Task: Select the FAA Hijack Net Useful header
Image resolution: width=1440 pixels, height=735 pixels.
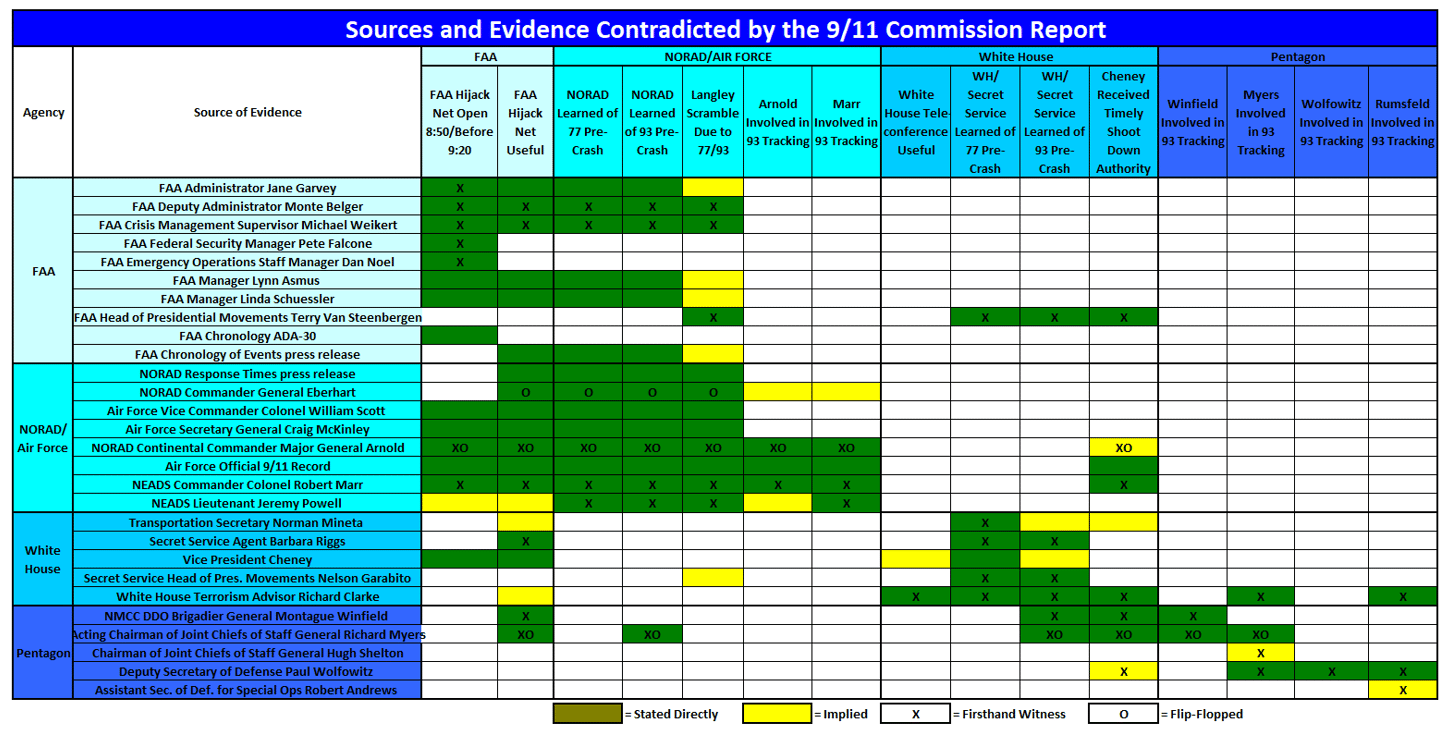Action: pos(525,122)
